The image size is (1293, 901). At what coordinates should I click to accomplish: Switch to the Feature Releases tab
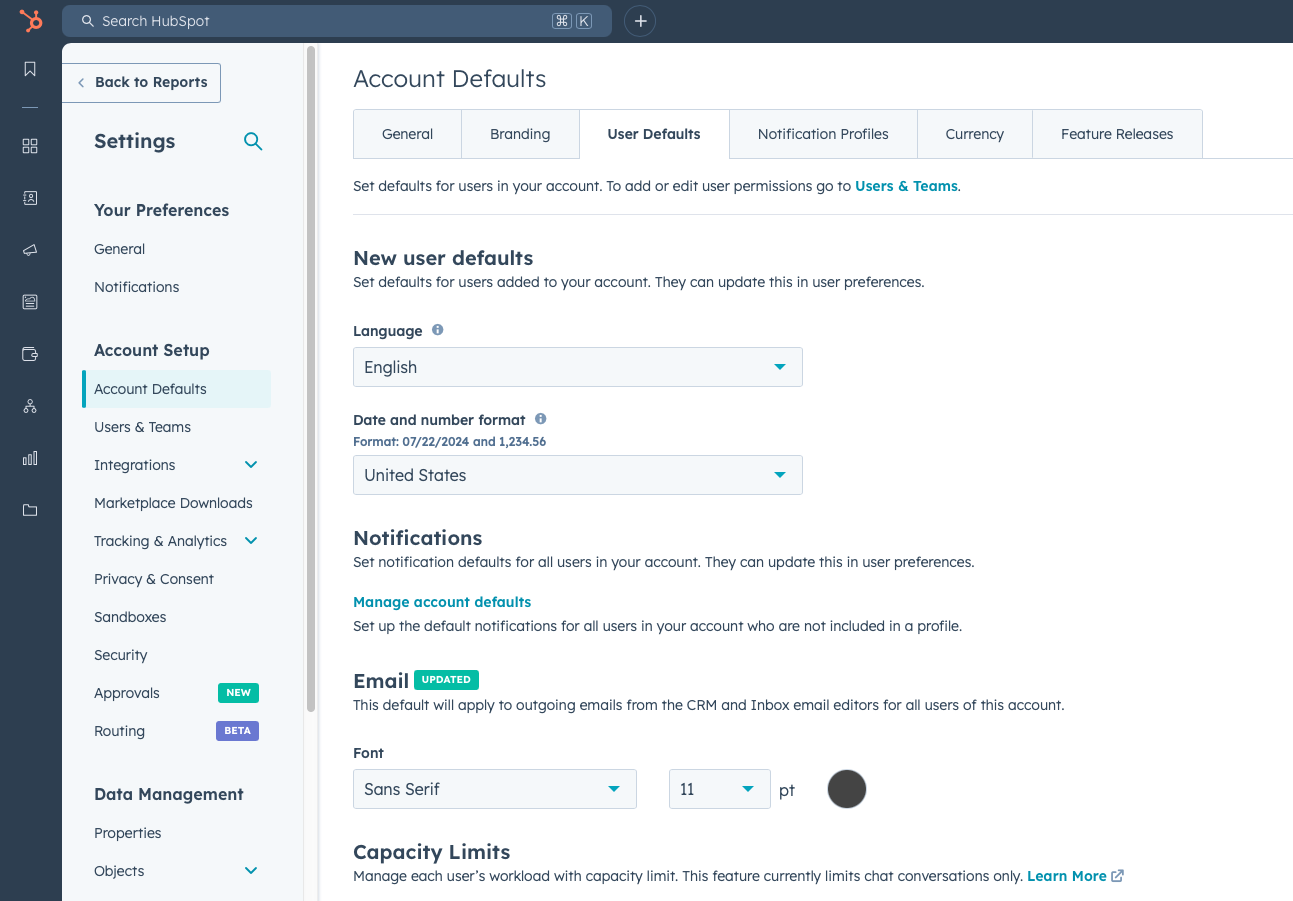coord(1117,134)
